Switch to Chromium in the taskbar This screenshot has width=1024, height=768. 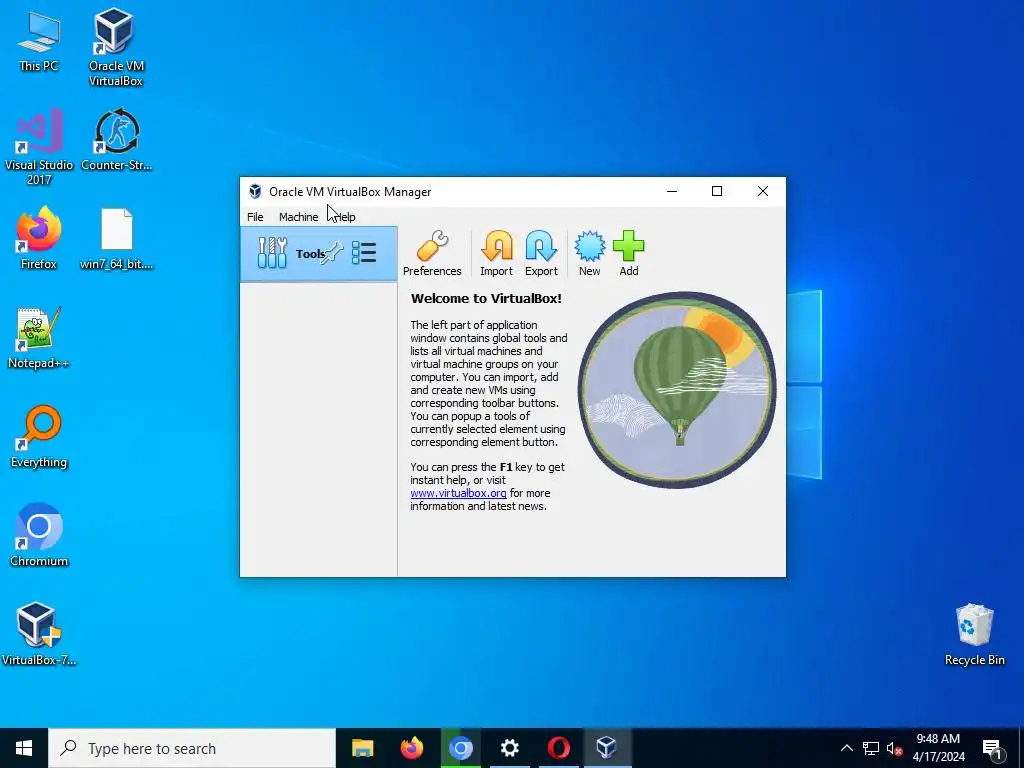[x=460, y=748]
